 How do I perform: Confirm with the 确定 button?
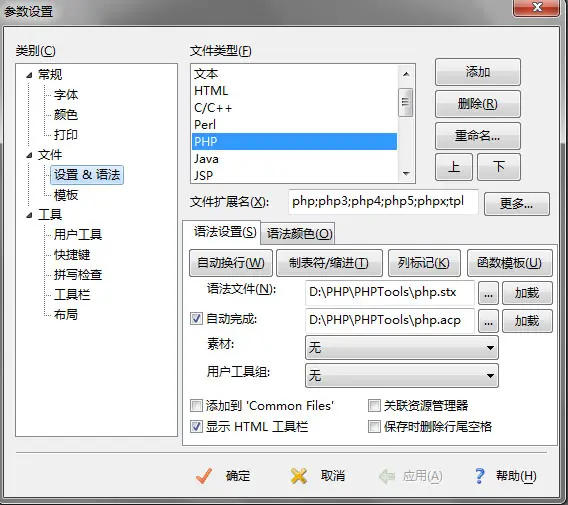(223, 476)
